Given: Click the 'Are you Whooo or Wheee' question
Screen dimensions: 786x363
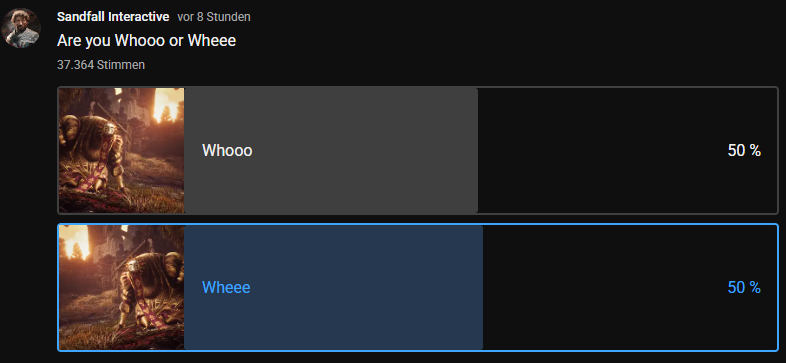Looking at the screenshot, I should tap(146, 41).
